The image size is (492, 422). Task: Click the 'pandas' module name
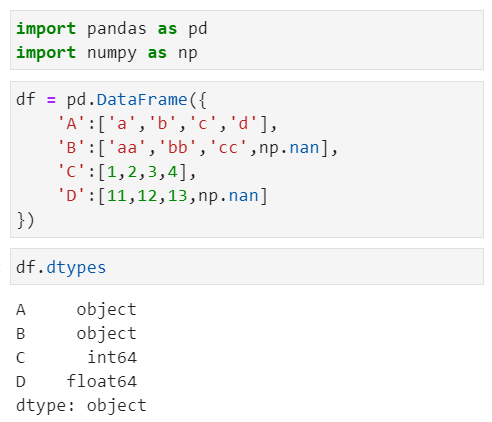click(x=117, y=29)
